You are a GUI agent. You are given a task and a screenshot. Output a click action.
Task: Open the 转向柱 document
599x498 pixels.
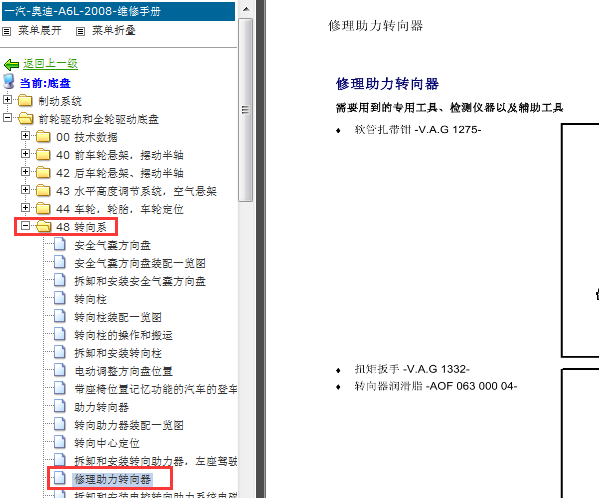91,299
